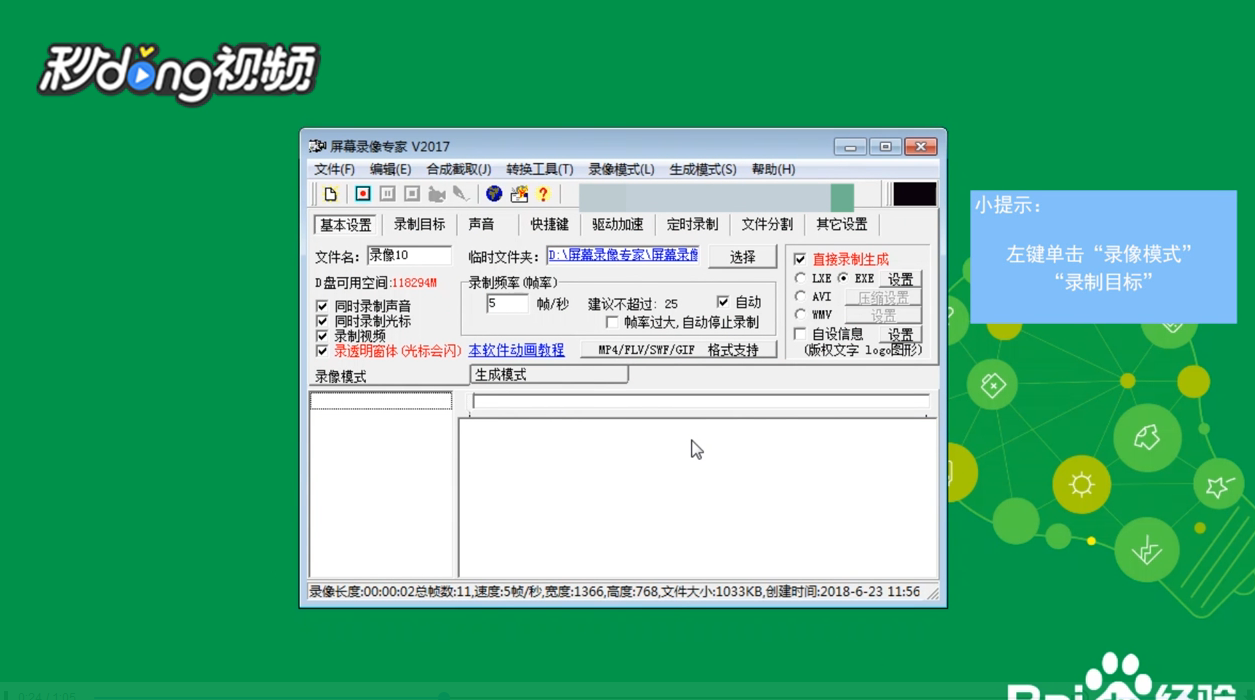1255x700 pixels.
Task: Open help using the question mark icon
Action: coord(543,195)
